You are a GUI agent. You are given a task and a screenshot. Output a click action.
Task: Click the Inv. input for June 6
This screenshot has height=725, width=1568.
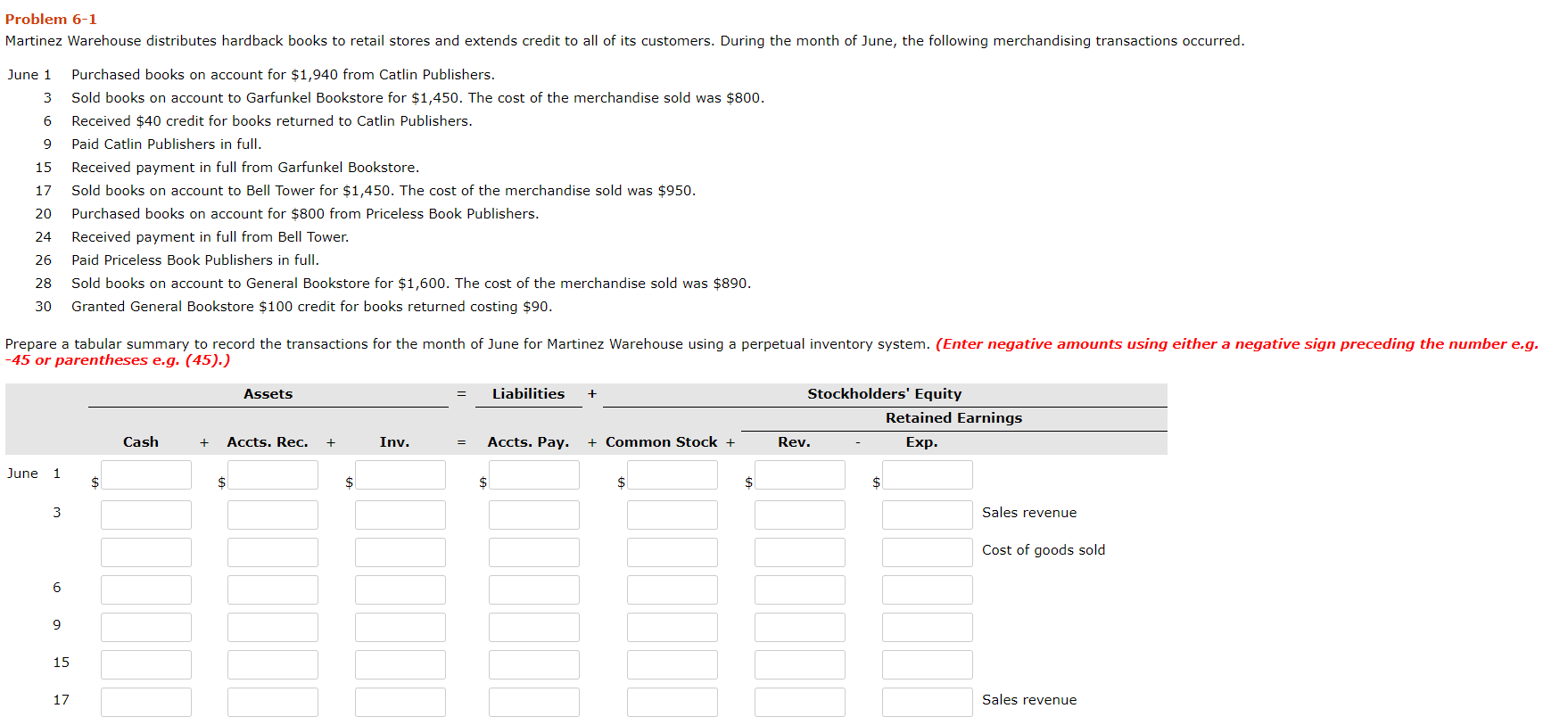tap(400, 589)
